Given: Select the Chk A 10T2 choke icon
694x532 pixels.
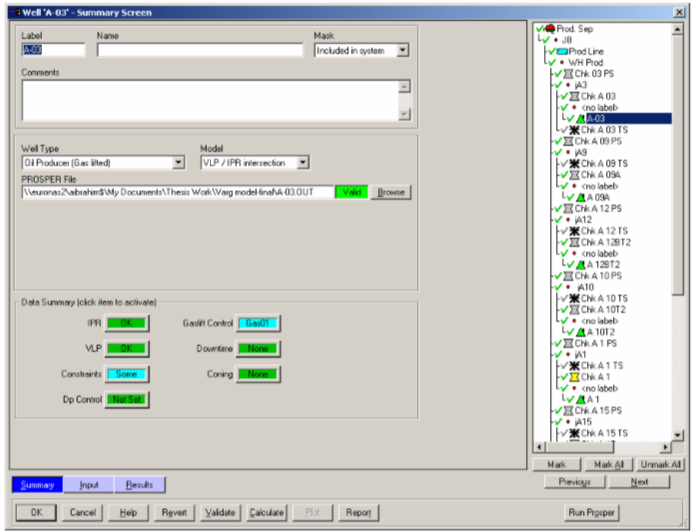Looking at the screenshot, I should click(574, 310).
